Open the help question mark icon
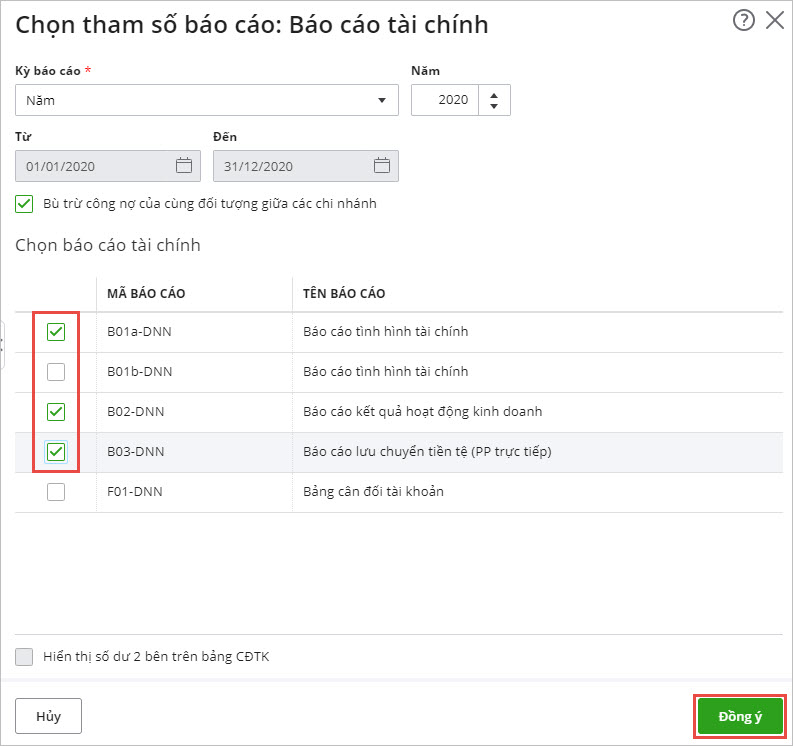This screenshot has height=746, width=793. coord(743,21)
